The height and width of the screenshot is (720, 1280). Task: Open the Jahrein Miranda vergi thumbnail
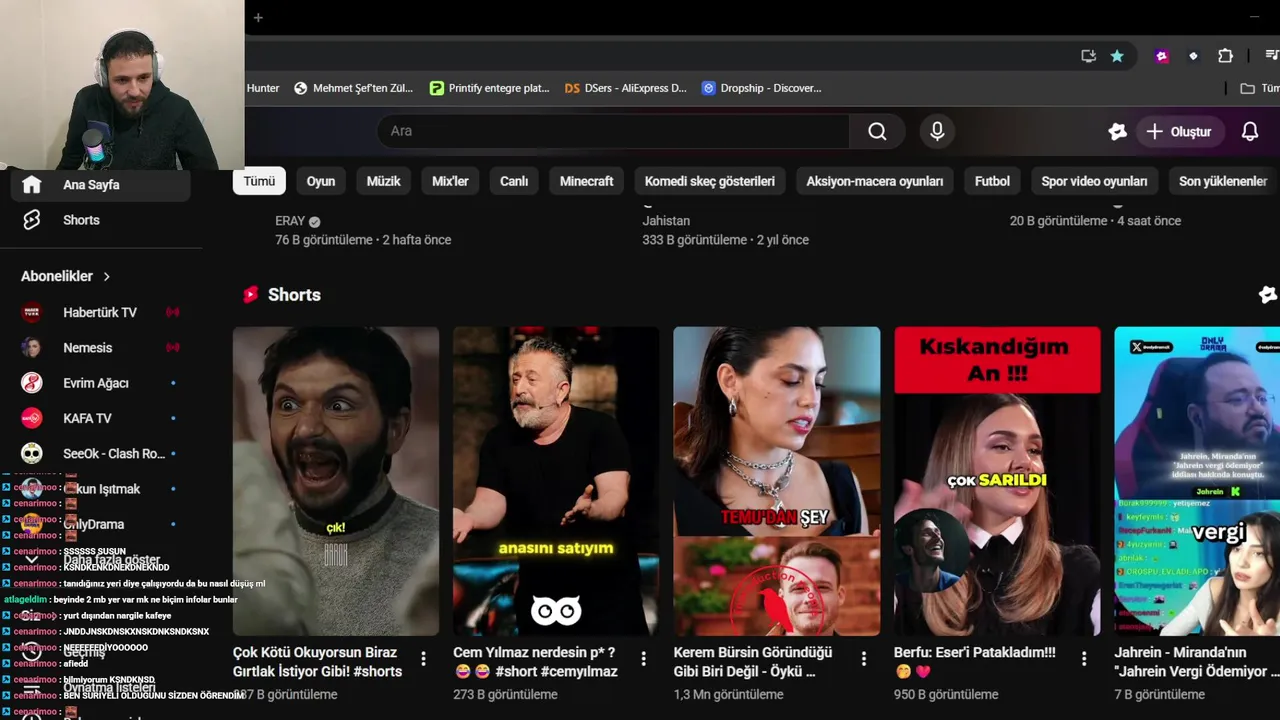click(1197, 481)
